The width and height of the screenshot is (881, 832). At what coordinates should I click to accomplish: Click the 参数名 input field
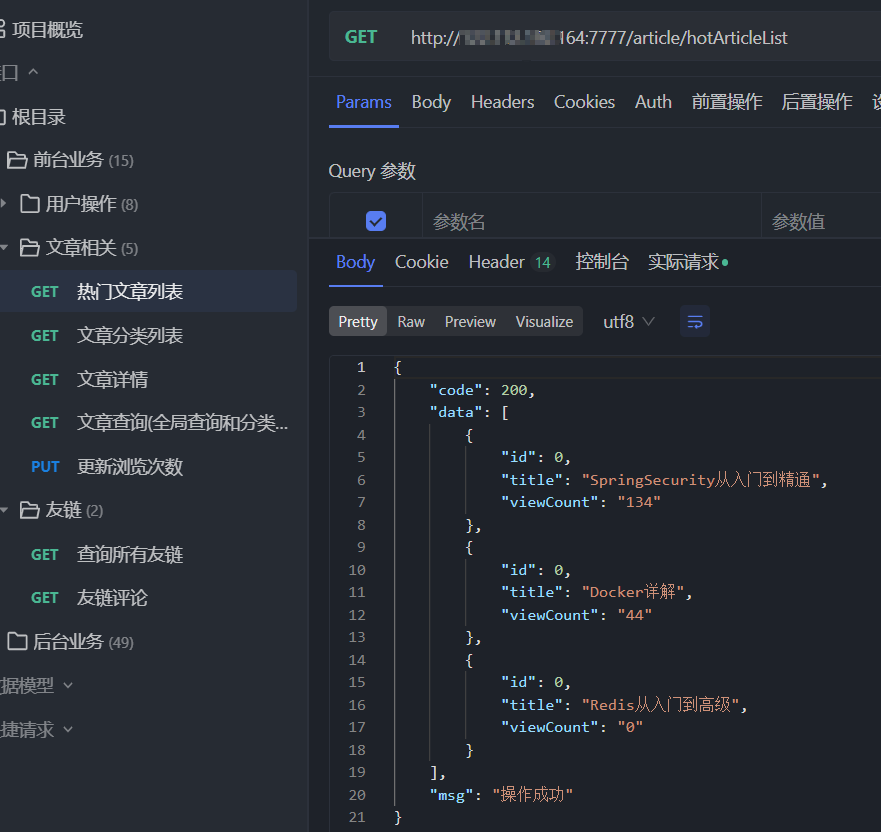[592, 221]
